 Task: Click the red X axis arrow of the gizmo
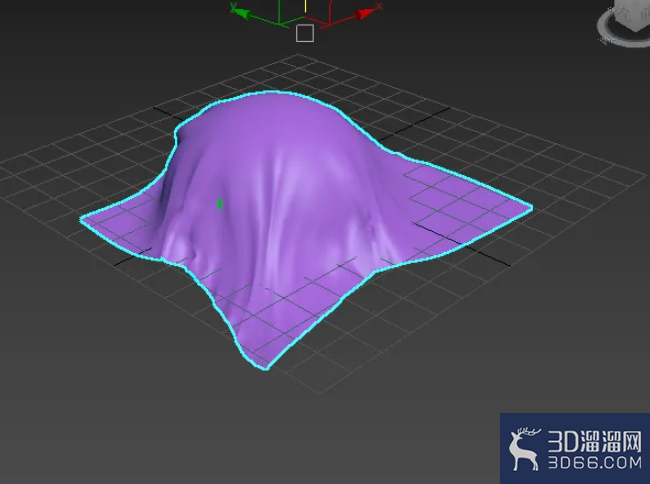point(366,13)
